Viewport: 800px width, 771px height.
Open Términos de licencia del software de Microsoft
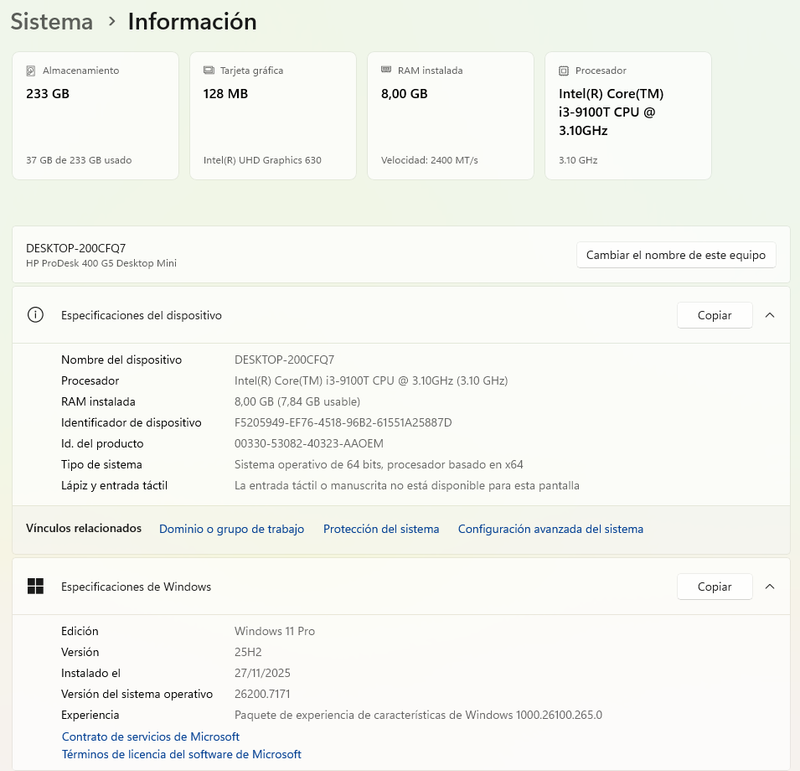tap(182, 754)
